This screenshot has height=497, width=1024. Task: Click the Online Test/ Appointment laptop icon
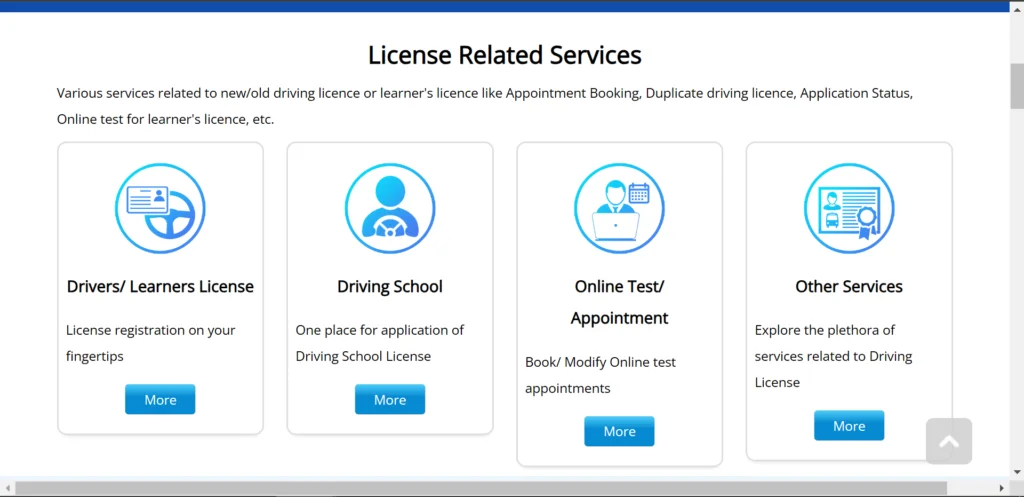point(619,208)
